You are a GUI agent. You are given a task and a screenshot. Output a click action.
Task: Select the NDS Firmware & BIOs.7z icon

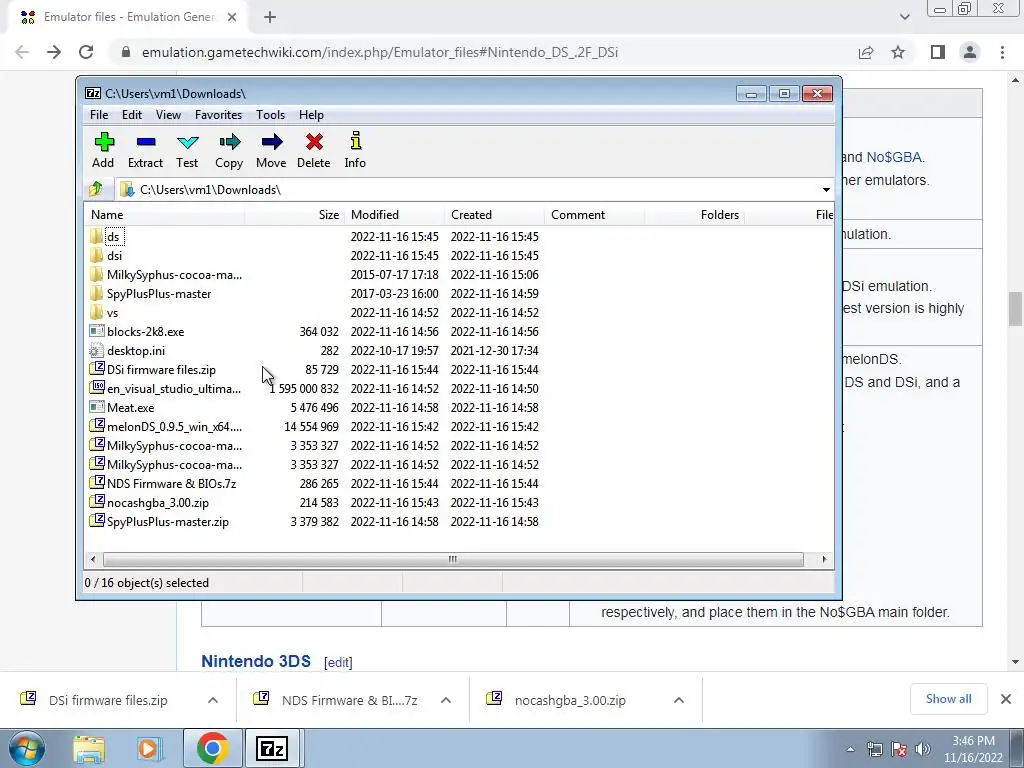point(97,483)
